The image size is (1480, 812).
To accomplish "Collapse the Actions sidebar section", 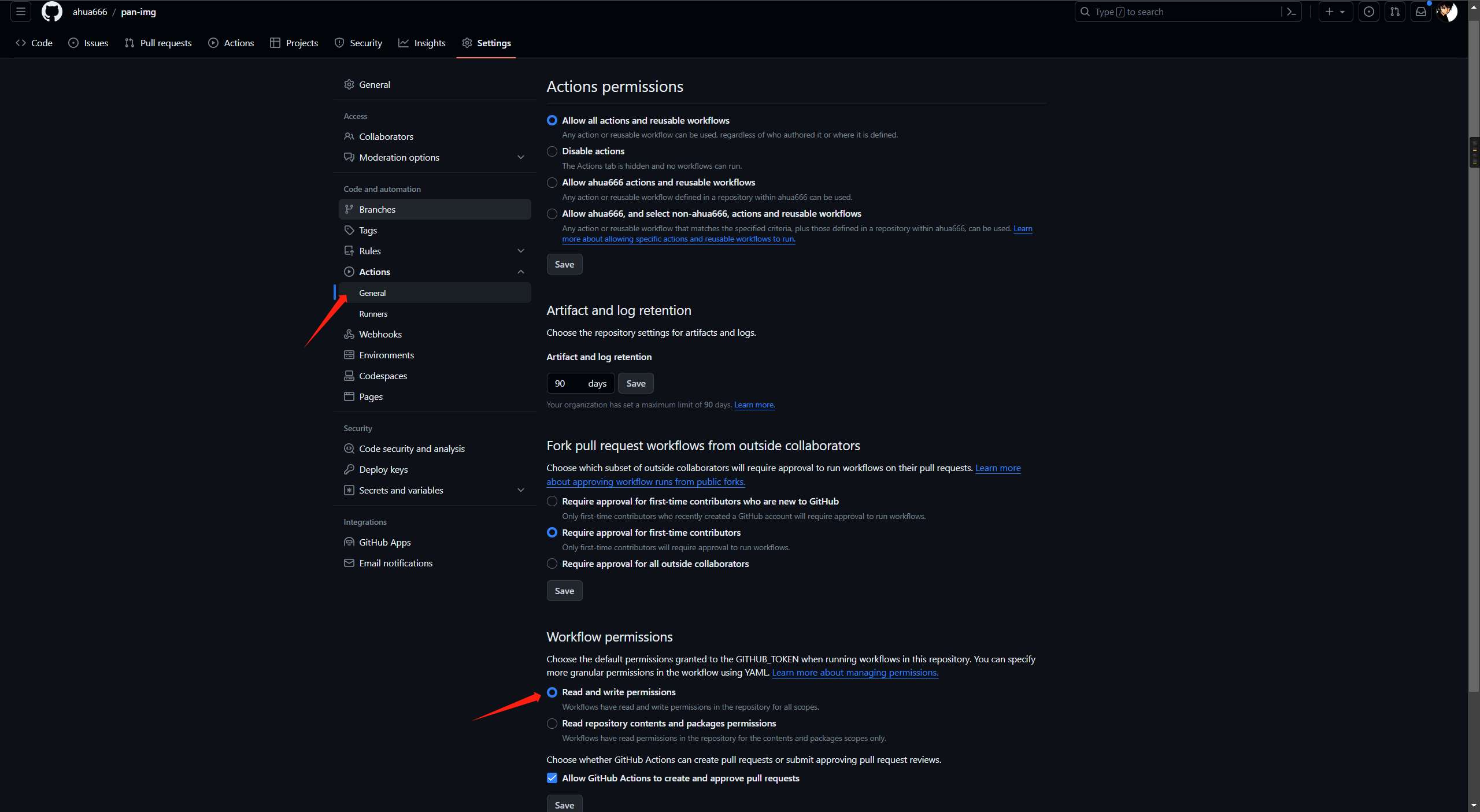I will tap(520, 272).
